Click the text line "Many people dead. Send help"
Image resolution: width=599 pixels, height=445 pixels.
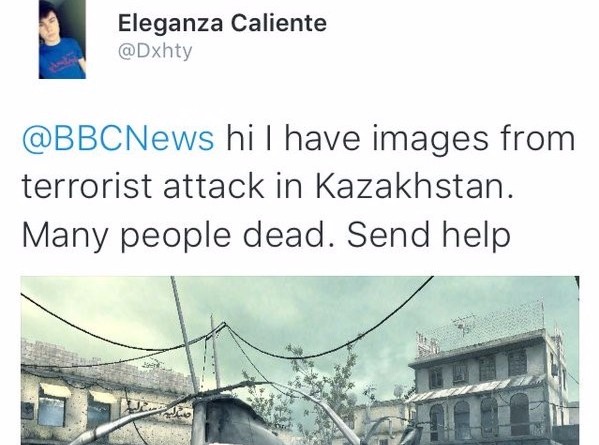pos(266,236)
